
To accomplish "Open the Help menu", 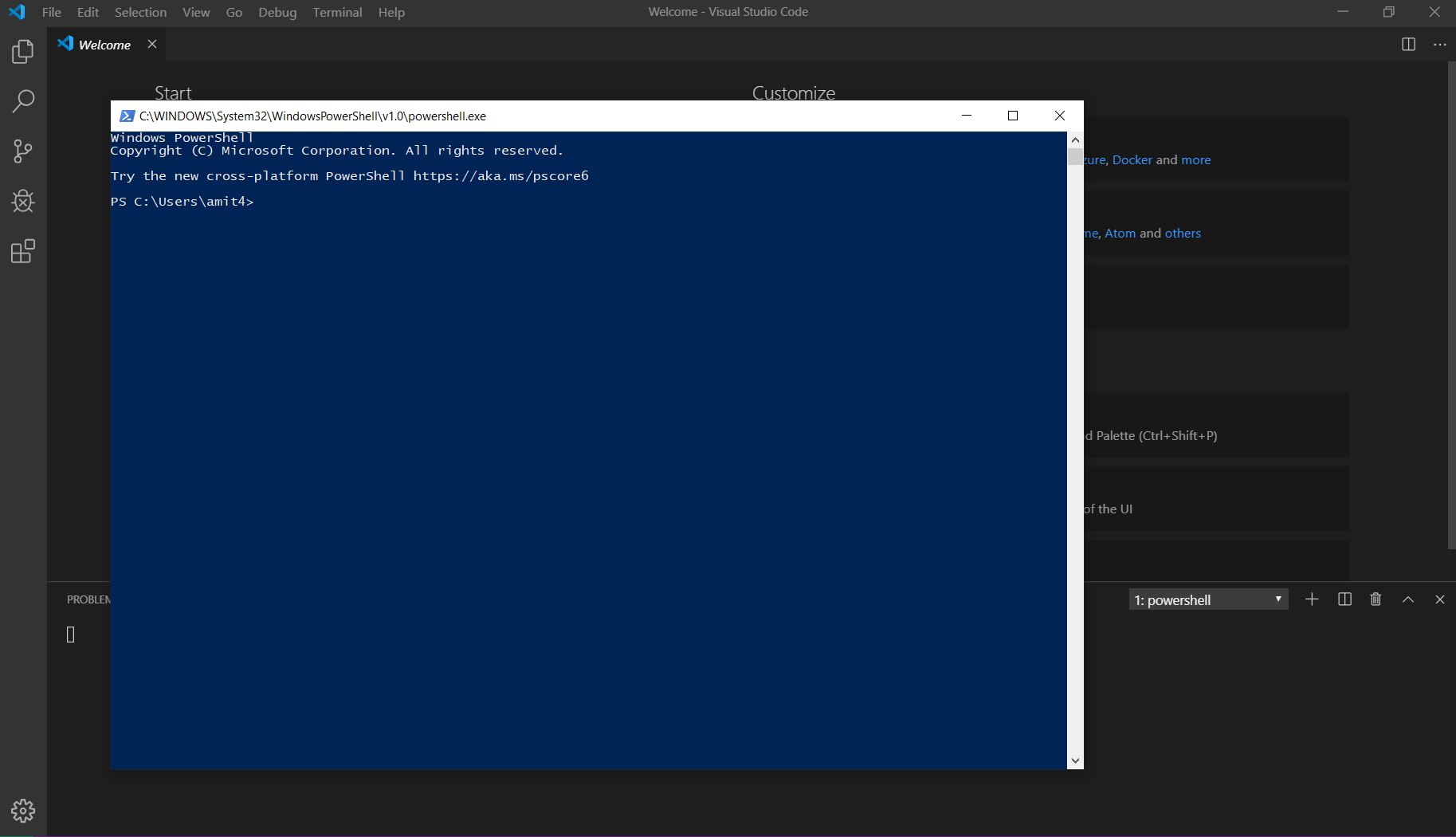I will click(391, 12).
